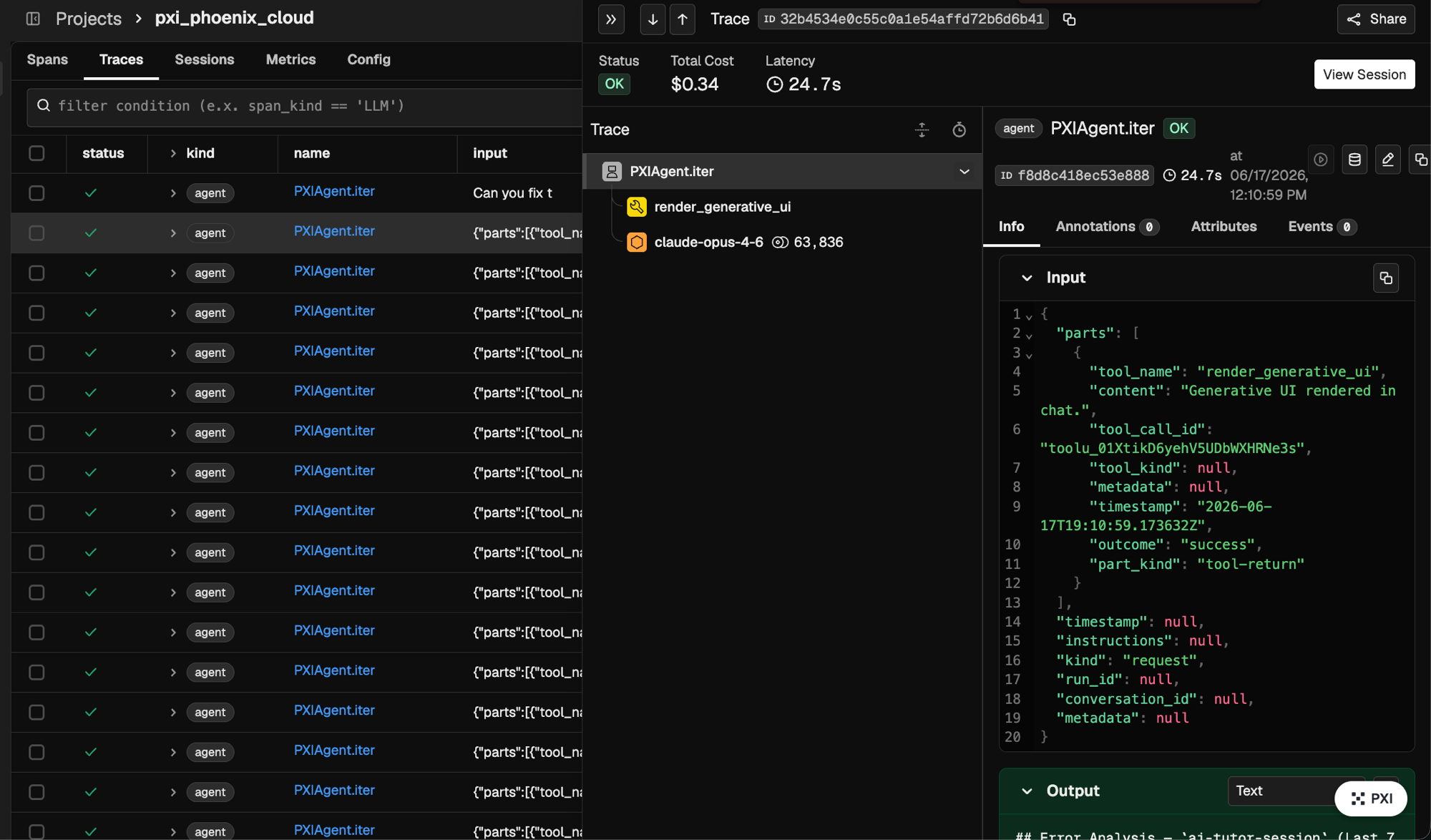Viewport: 1431px width, 840px height.
Task: Click the search magnifier icon in filter
Action: (x=44, y=106)
